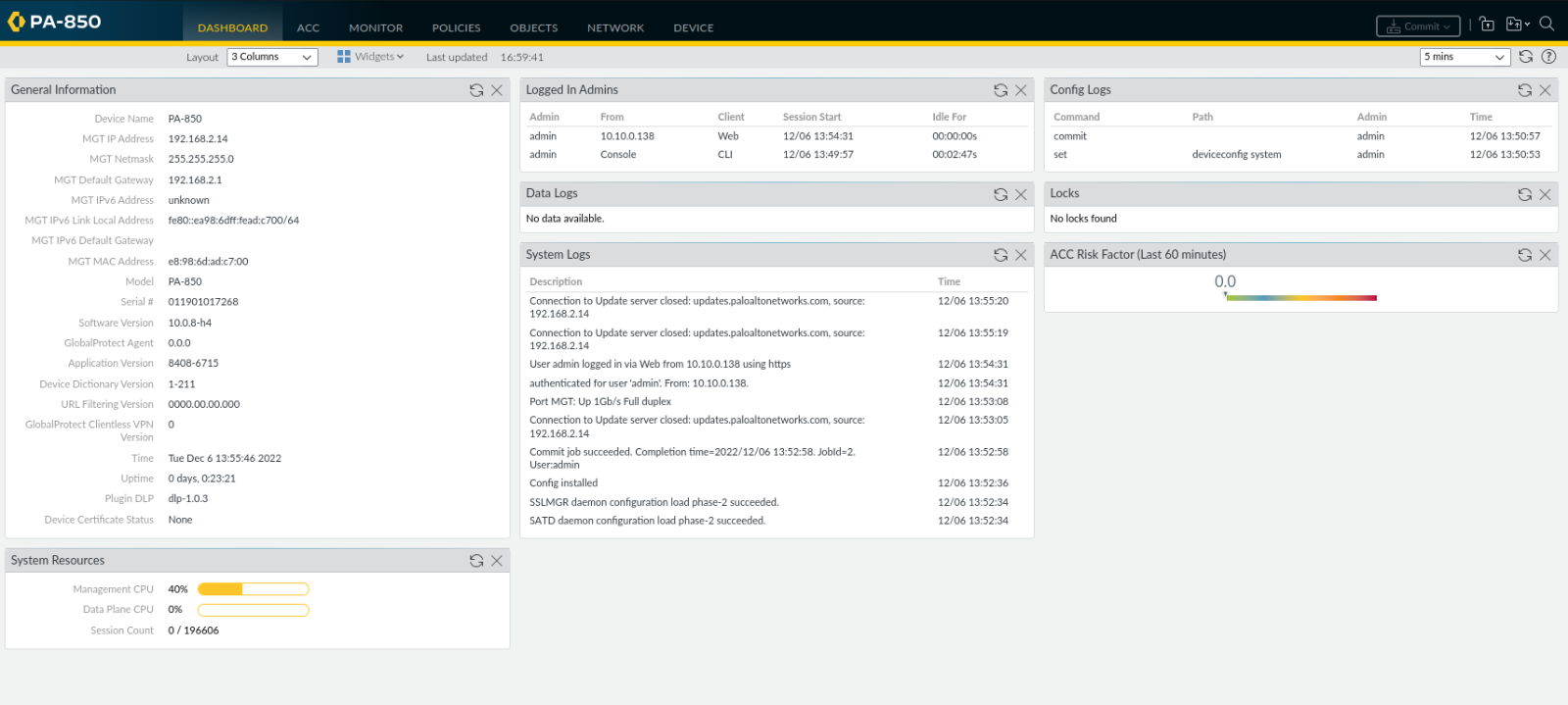Image resolution: width=1568 pixels, height=705 pixels.
Task: Refresh the Config Logs widget
Action: [x=1525, y=90]
